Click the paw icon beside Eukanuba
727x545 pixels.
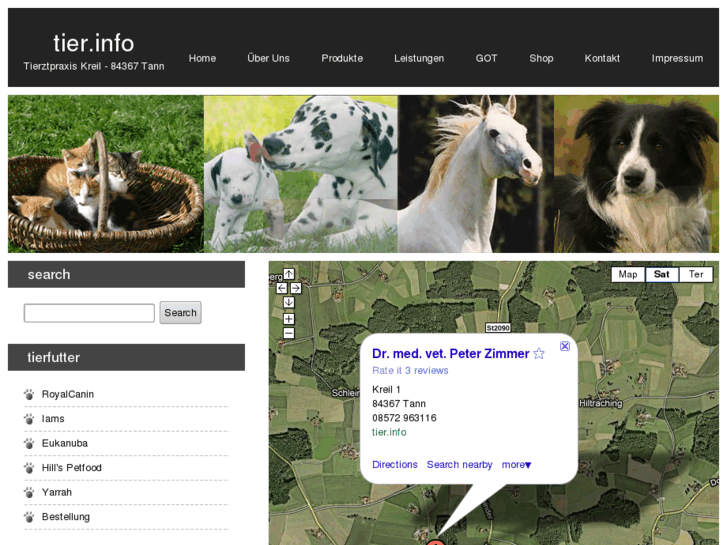[x=29, y=443]
